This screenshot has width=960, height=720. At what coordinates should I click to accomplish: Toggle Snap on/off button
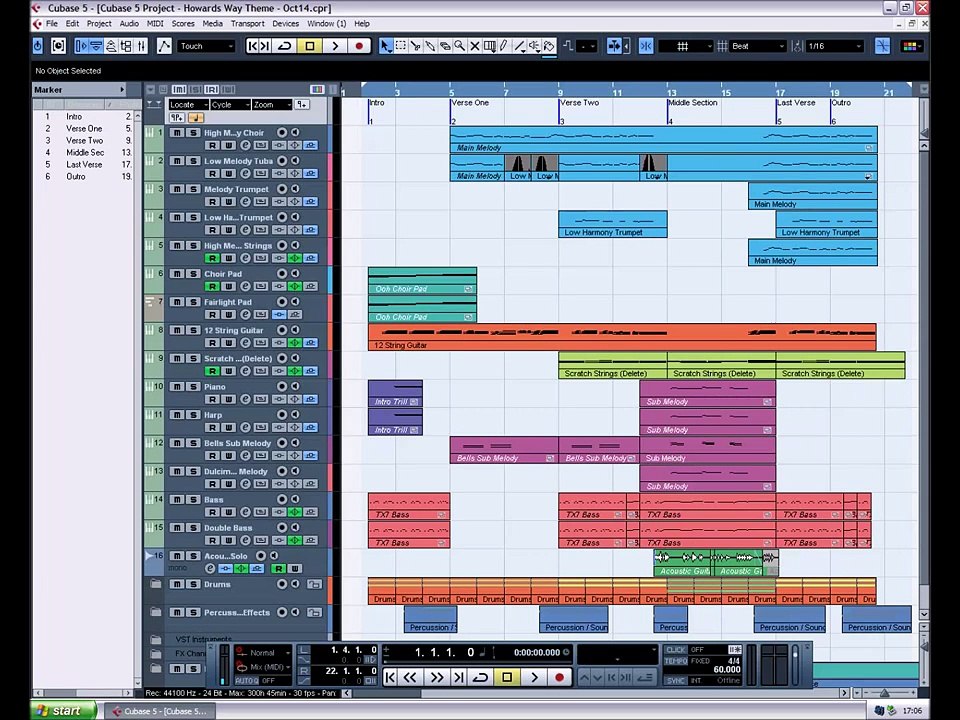click(x=645, y=46)
